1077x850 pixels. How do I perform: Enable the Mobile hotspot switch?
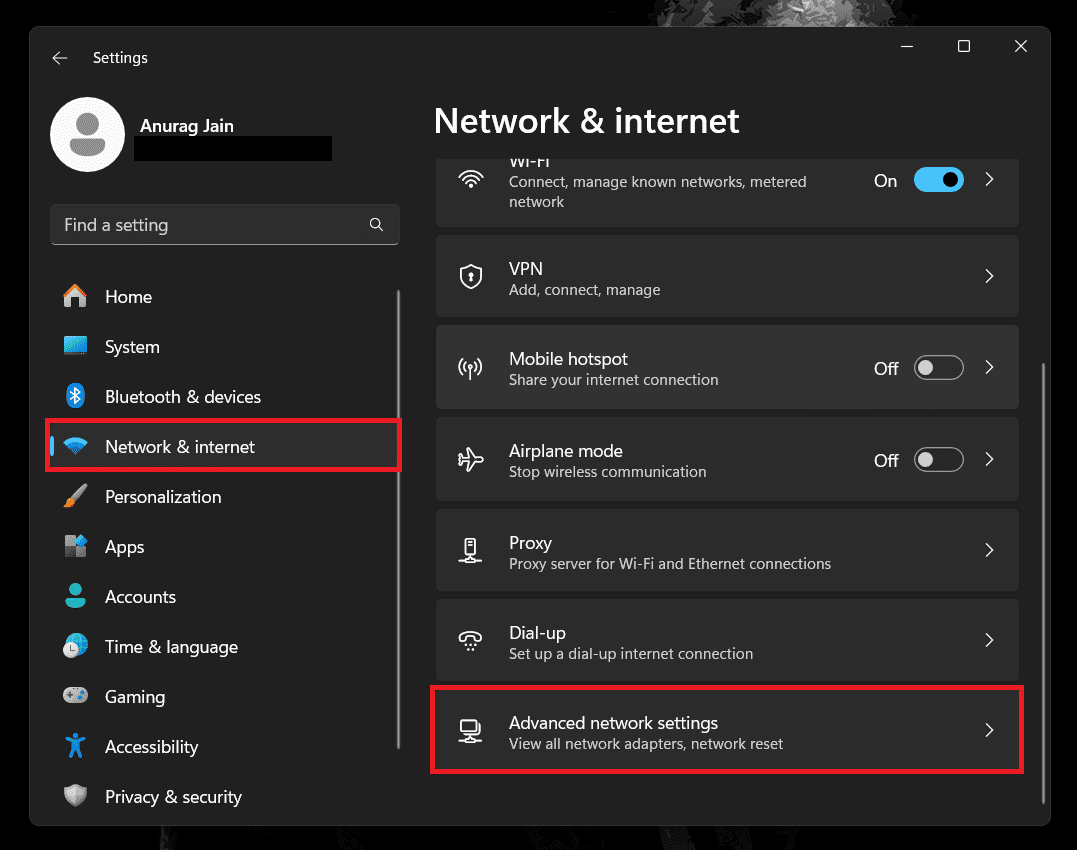938,368
